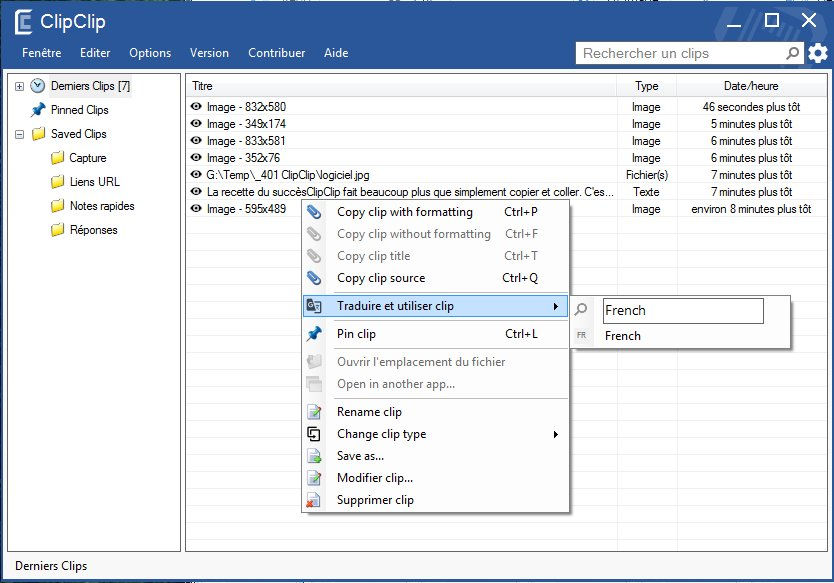The height and width of the screenshot is (583, 834).
Task: Toggle eye icon for Image - 833x581
Action: click(x=196, y=140)
